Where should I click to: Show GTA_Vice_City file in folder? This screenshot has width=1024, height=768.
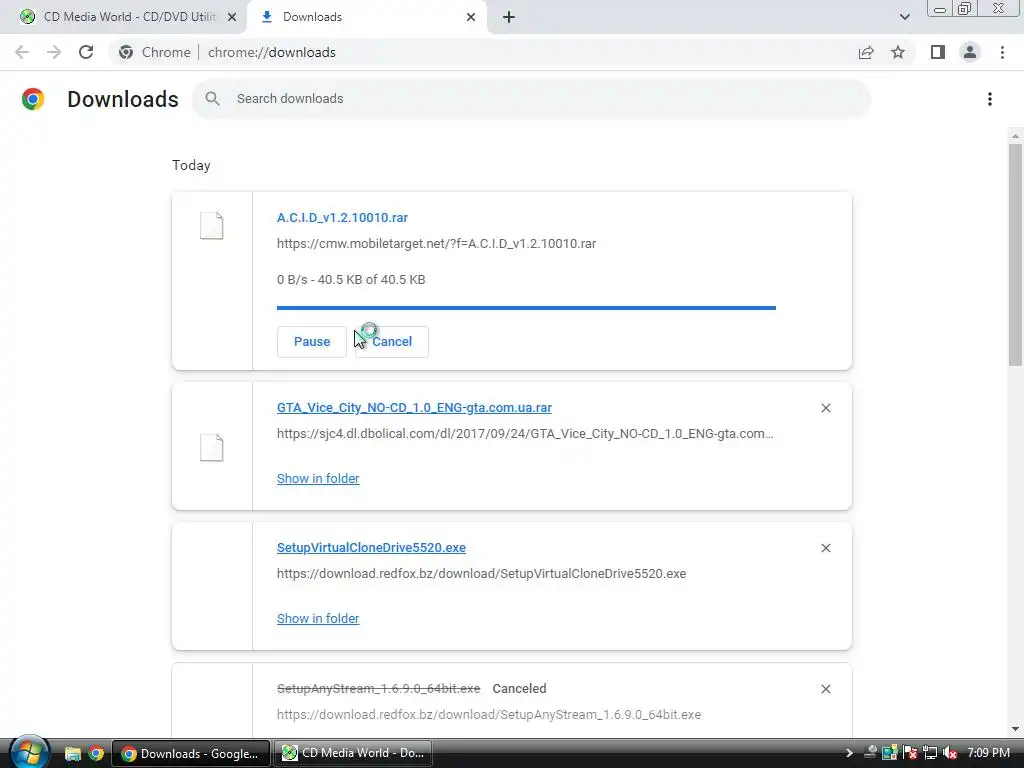click(x=318, y=479)
